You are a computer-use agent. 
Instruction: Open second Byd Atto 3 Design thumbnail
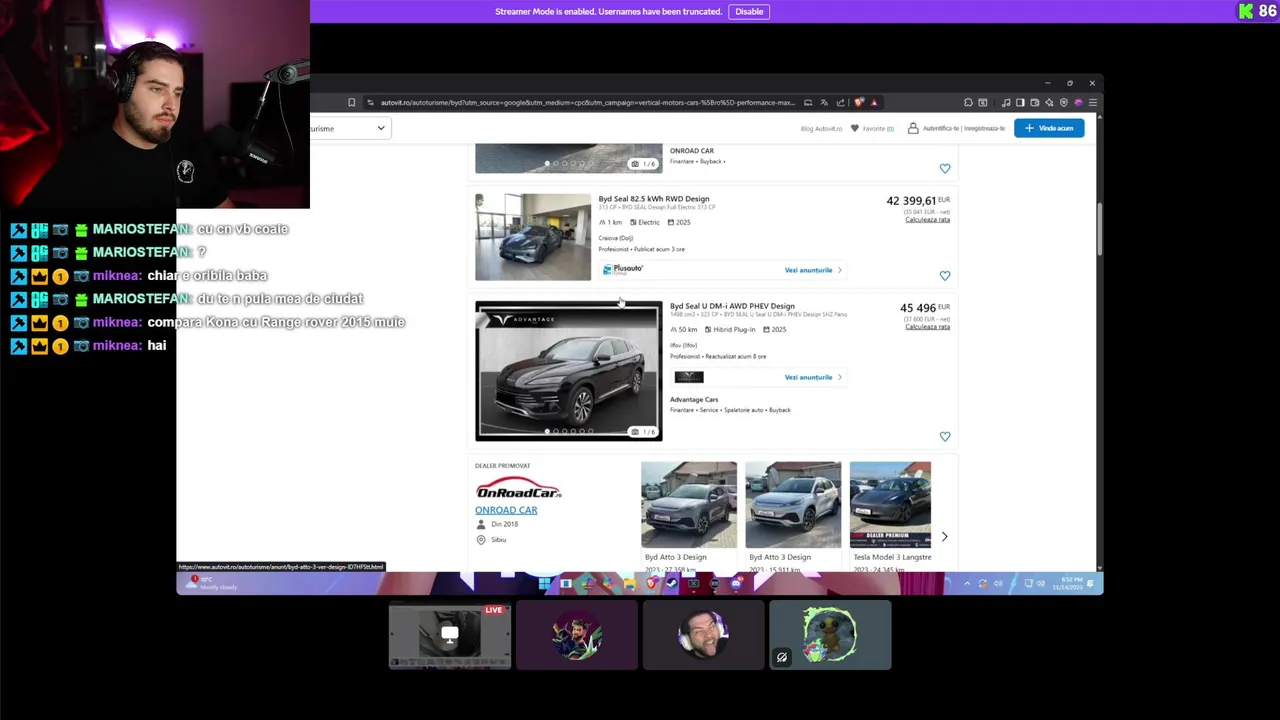click(x=793, y=505)
